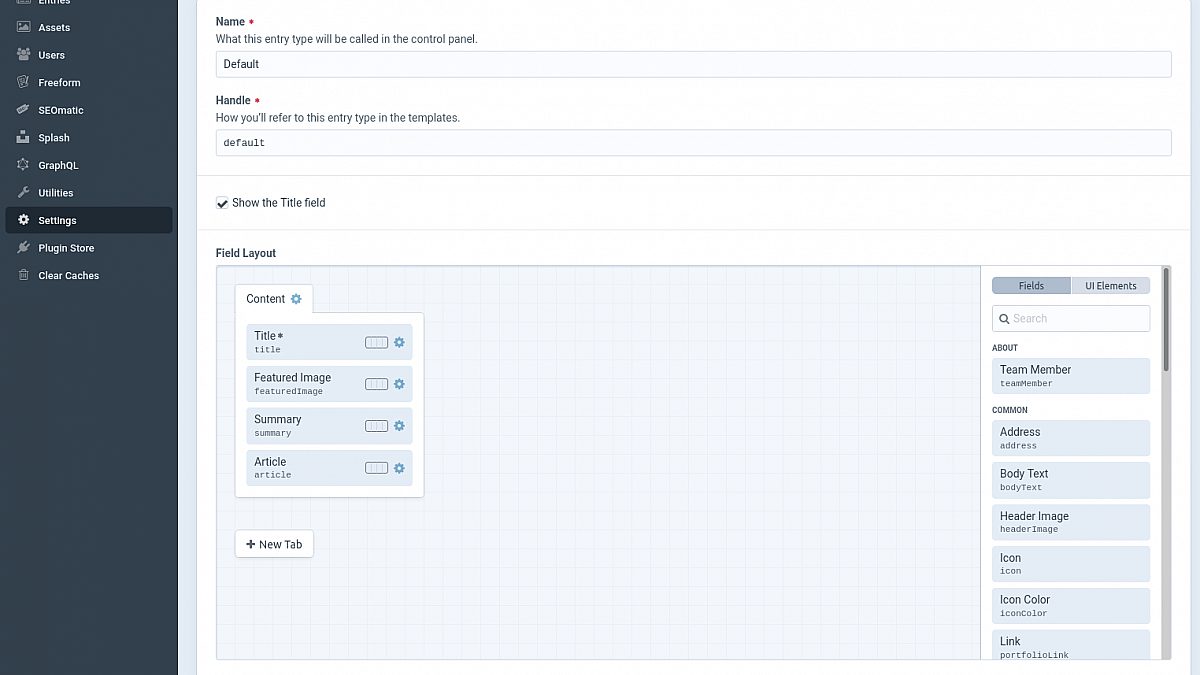The image size is (1200, 675).
Task: Click the Splash sidebar icon
Action: 23,137
